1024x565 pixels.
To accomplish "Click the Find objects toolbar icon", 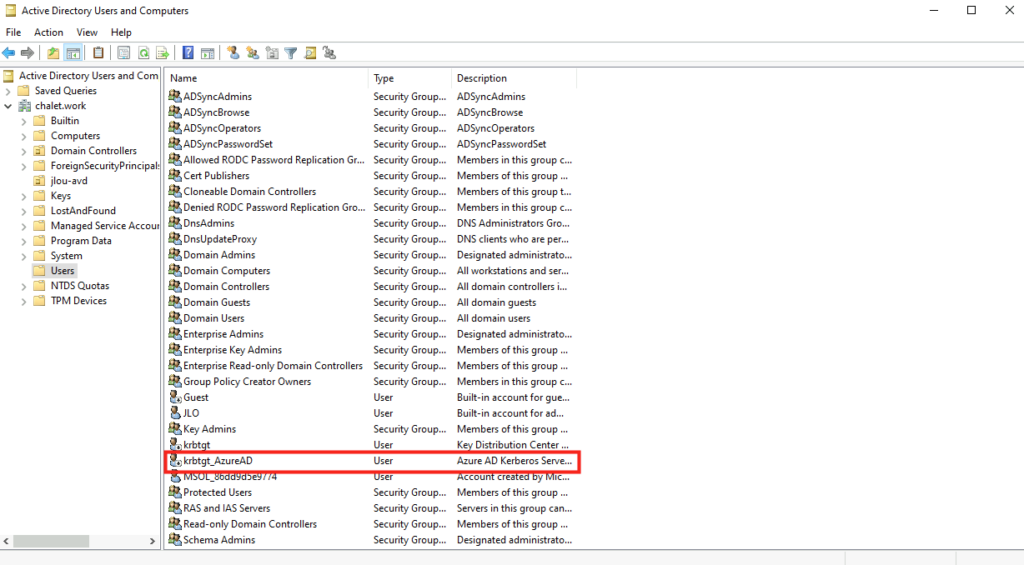I will 310,53.
